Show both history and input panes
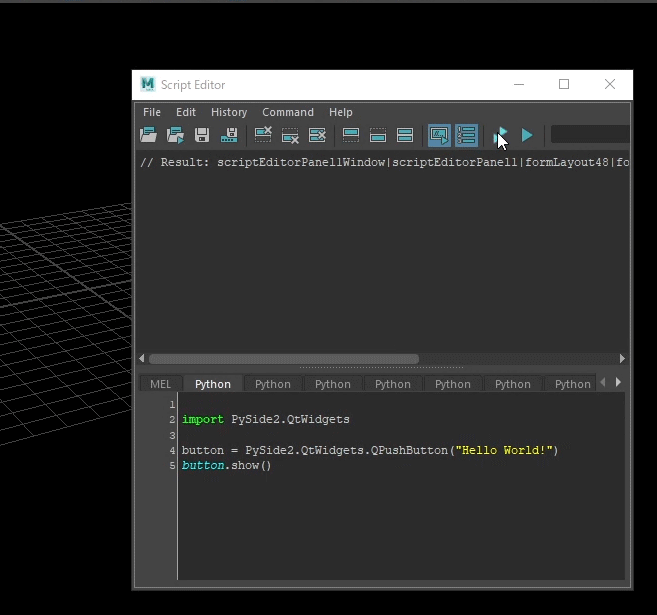This screenshot has width=657, height=615. pos(405,135)
